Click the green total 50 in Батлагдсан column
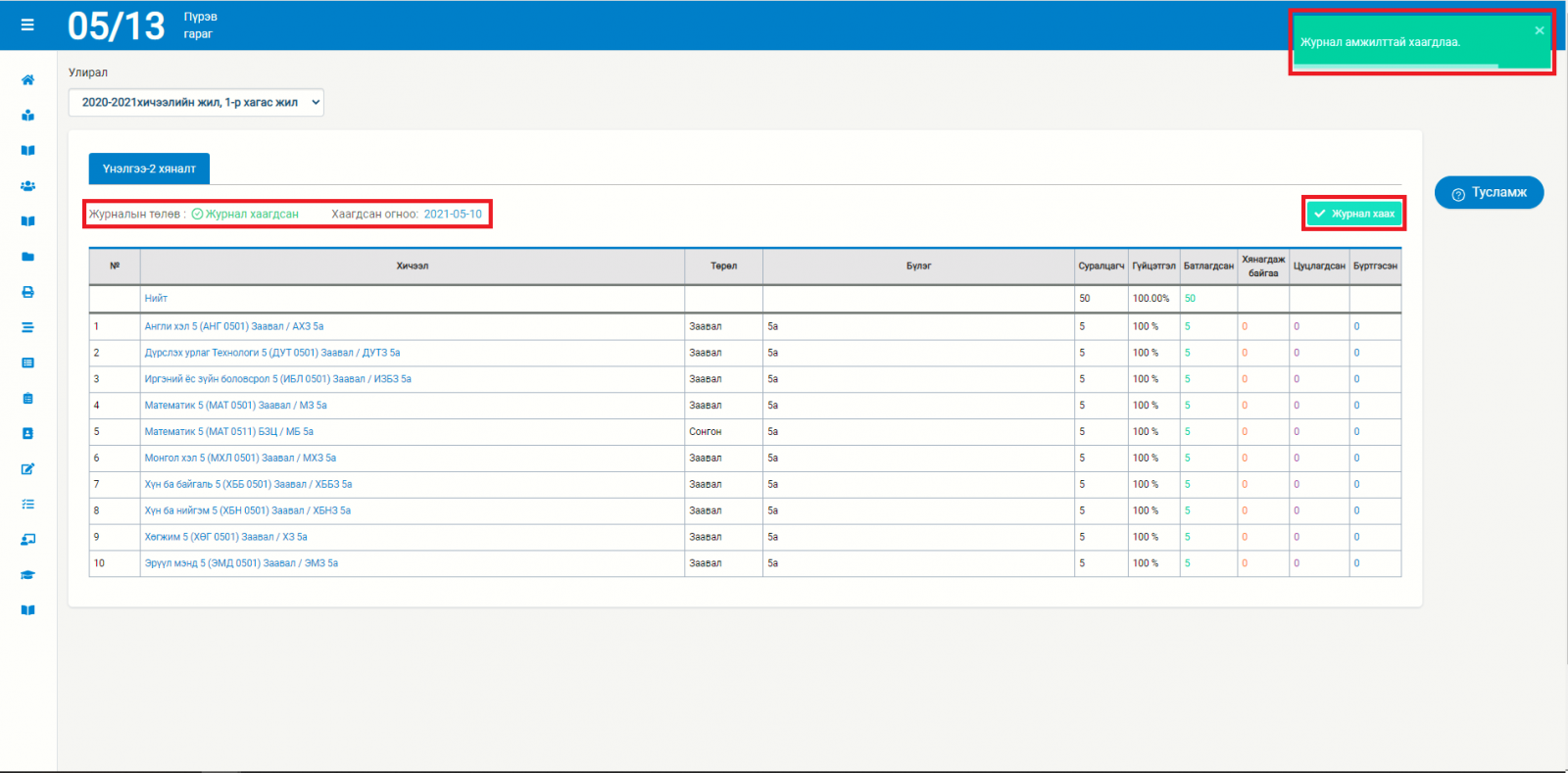The image size is (1568, 773). pos(1190,299)
